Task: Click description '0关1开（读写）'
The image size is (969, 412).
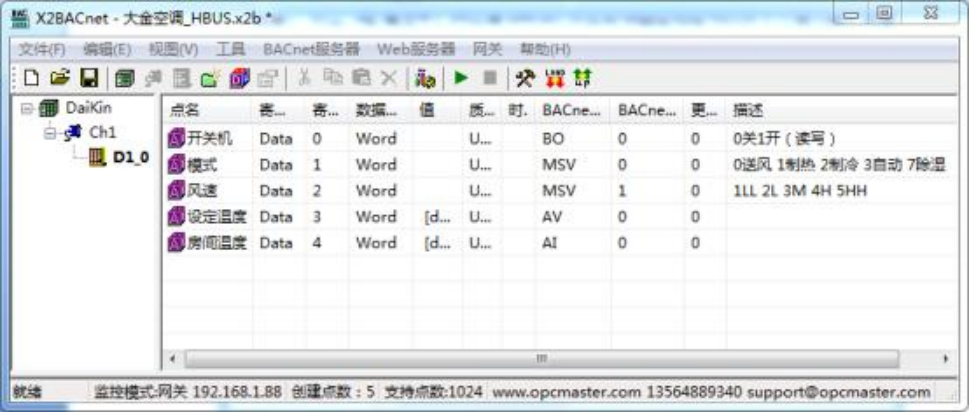Action: pyautogui.click(x=784, y=138)
